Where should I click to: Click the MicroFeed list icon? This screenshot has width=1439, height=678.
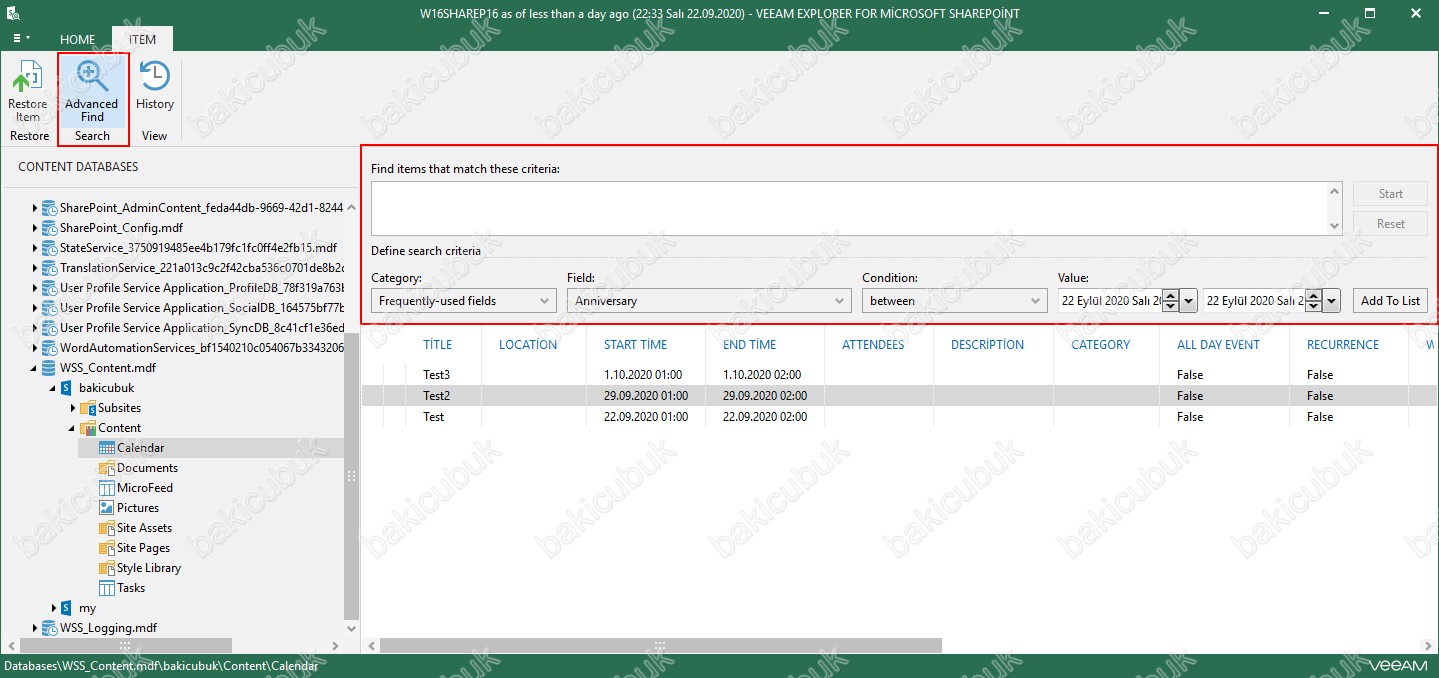(x=107, y=488)
